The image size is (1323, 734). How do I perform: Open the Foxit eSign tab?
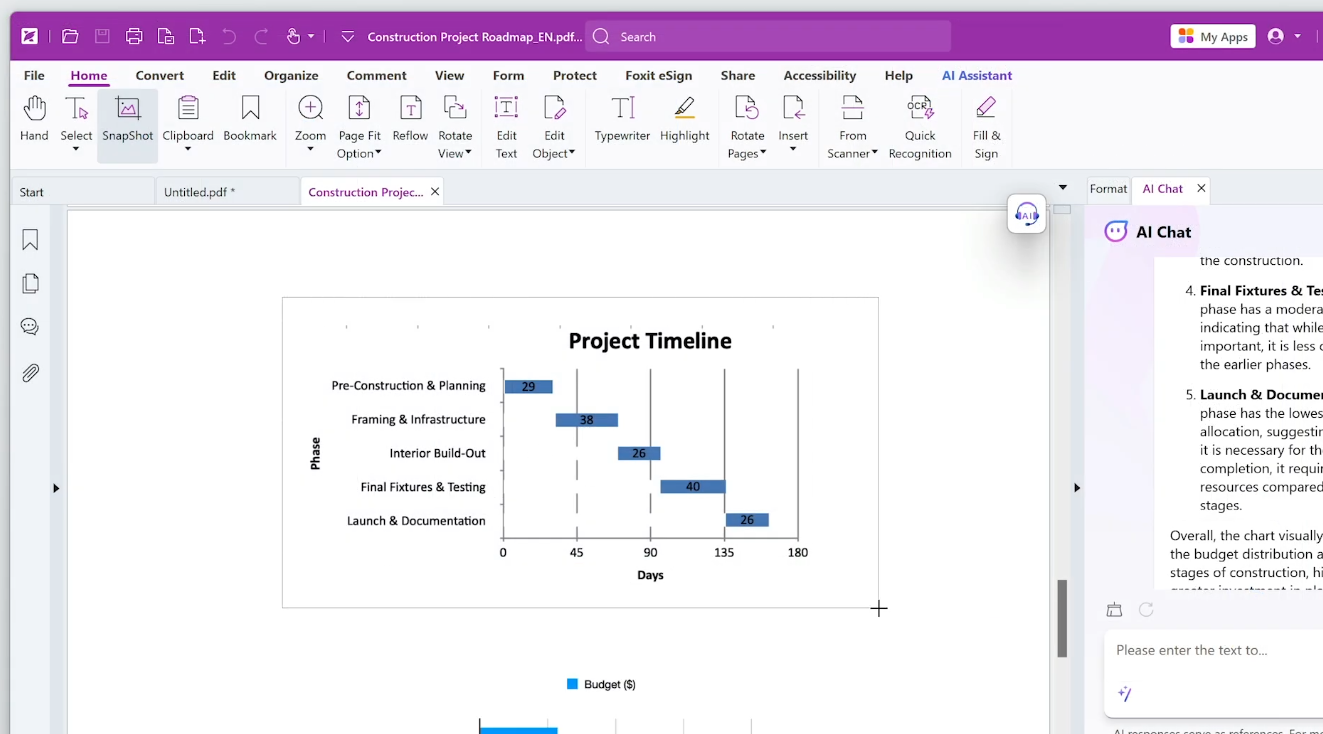[x=658, y=75]
